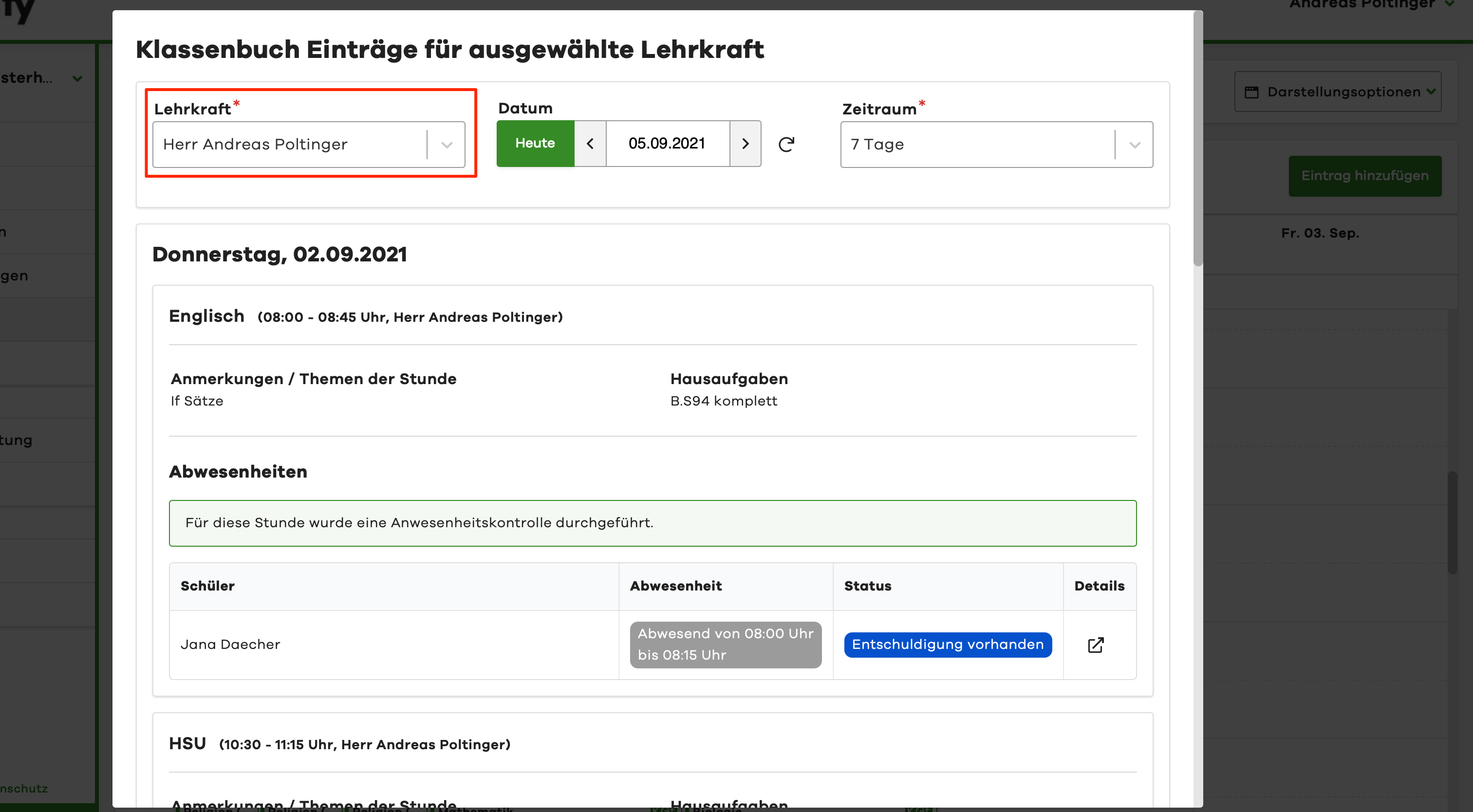Viewport: 1473px width, 812px height.
Task: Click the Entschuldigung vorhanden status badge
Action: tap(948, 645)
